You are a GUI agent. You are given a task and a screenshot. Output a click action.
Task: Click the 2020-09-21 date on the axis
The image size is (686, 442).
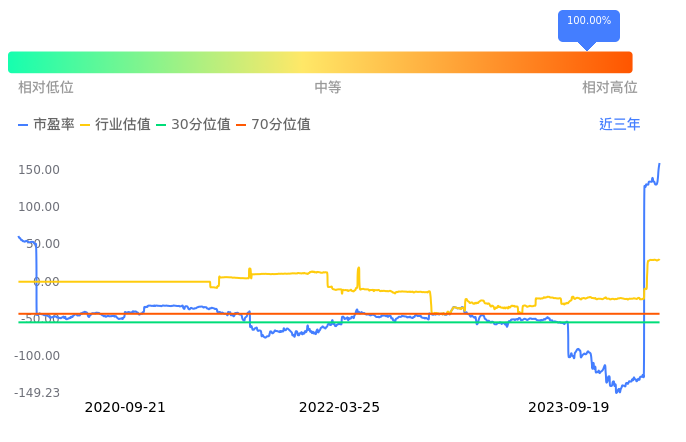pos(125,408)
